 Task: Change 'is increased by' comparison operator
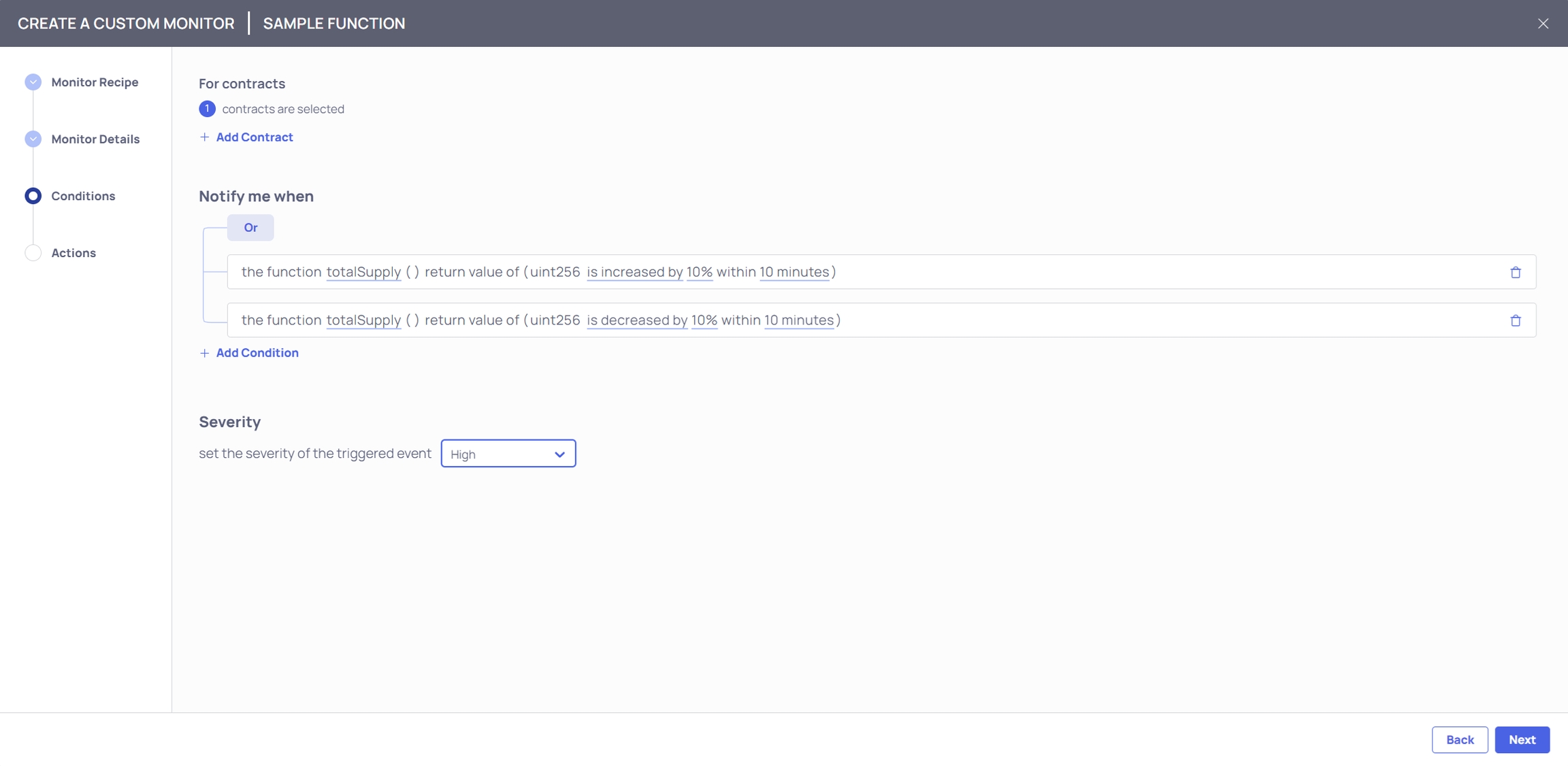point(634,272)
